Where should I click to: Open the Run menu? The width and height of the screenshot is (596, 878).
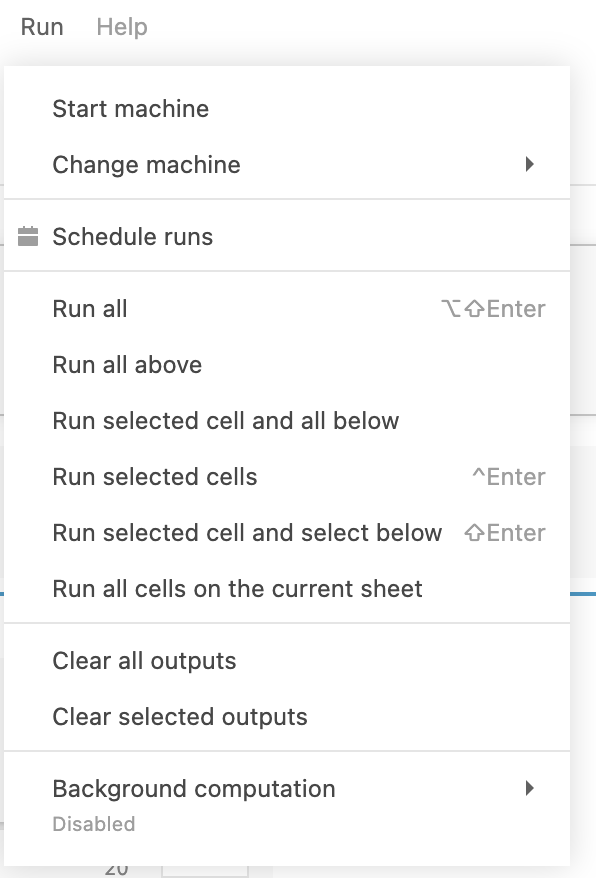point(41,27)
